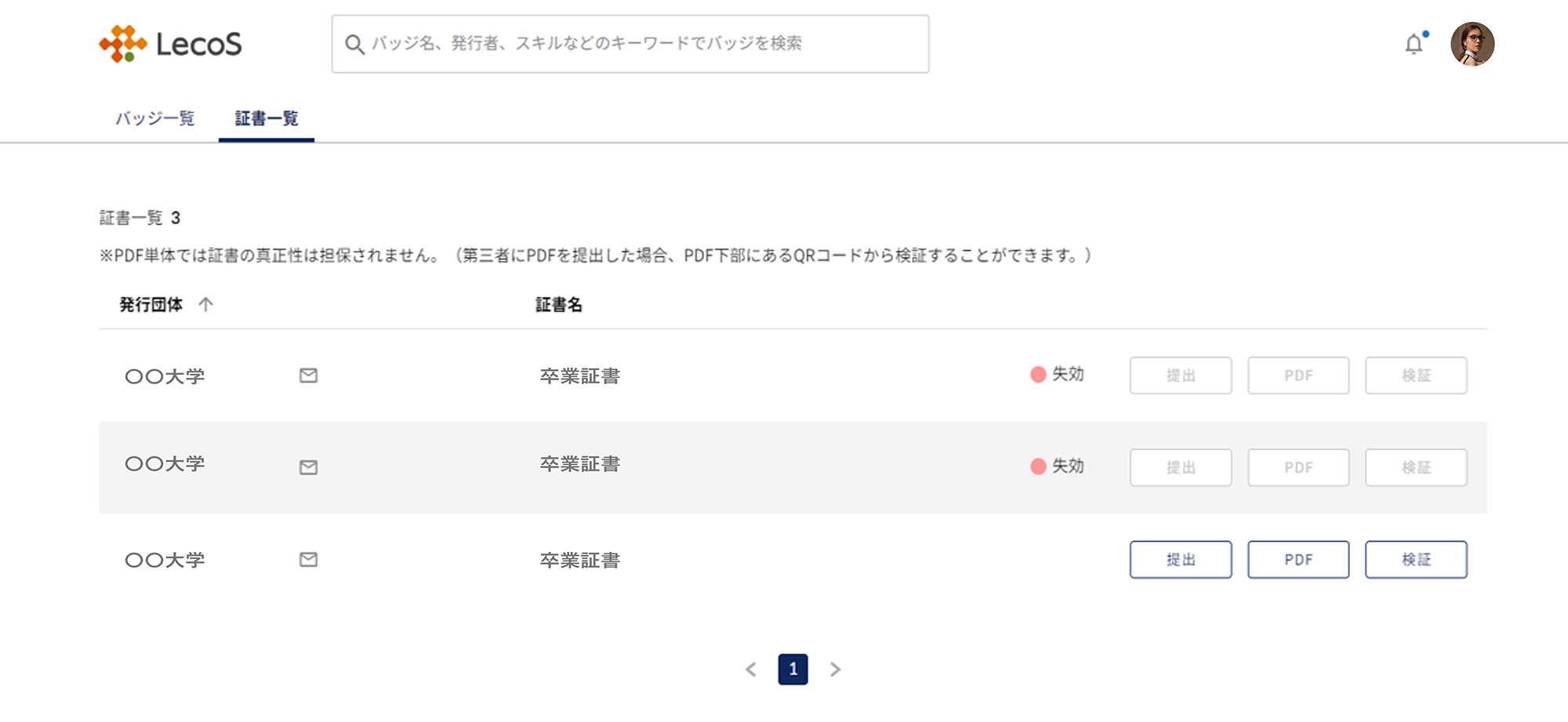Toggle notification unread indicator dot

point(1425,34)
